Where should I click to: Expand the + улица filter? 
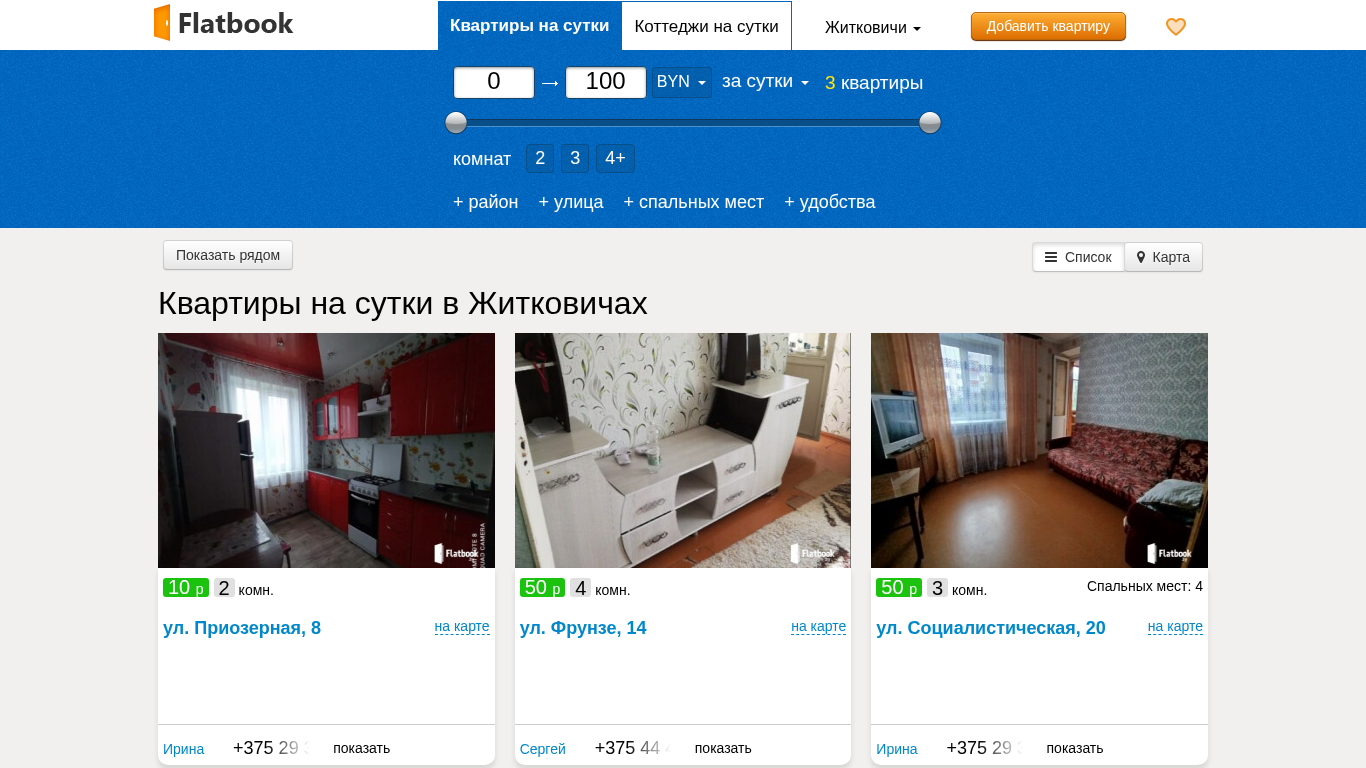click(x=571, y=202)
